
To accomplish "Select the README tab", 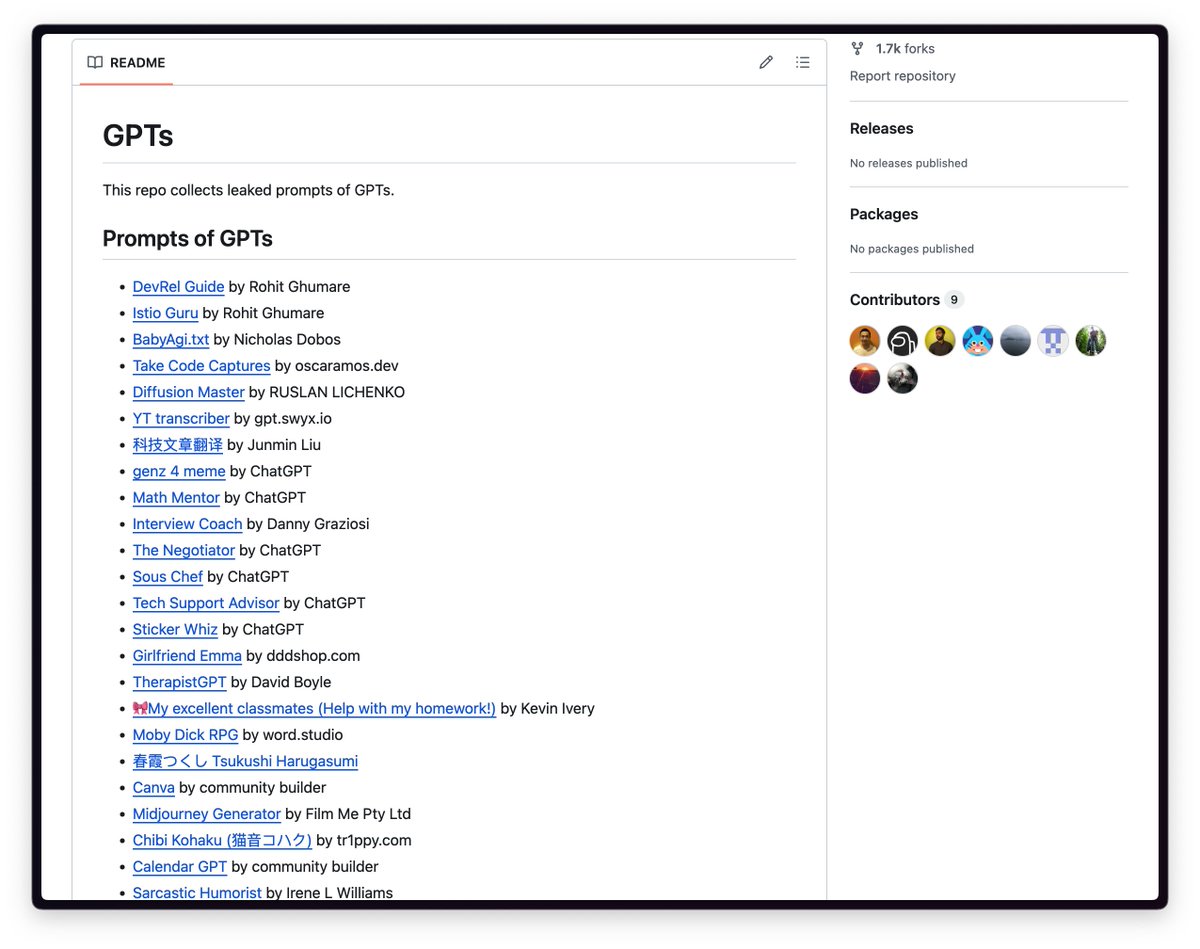I will (126, 62).
